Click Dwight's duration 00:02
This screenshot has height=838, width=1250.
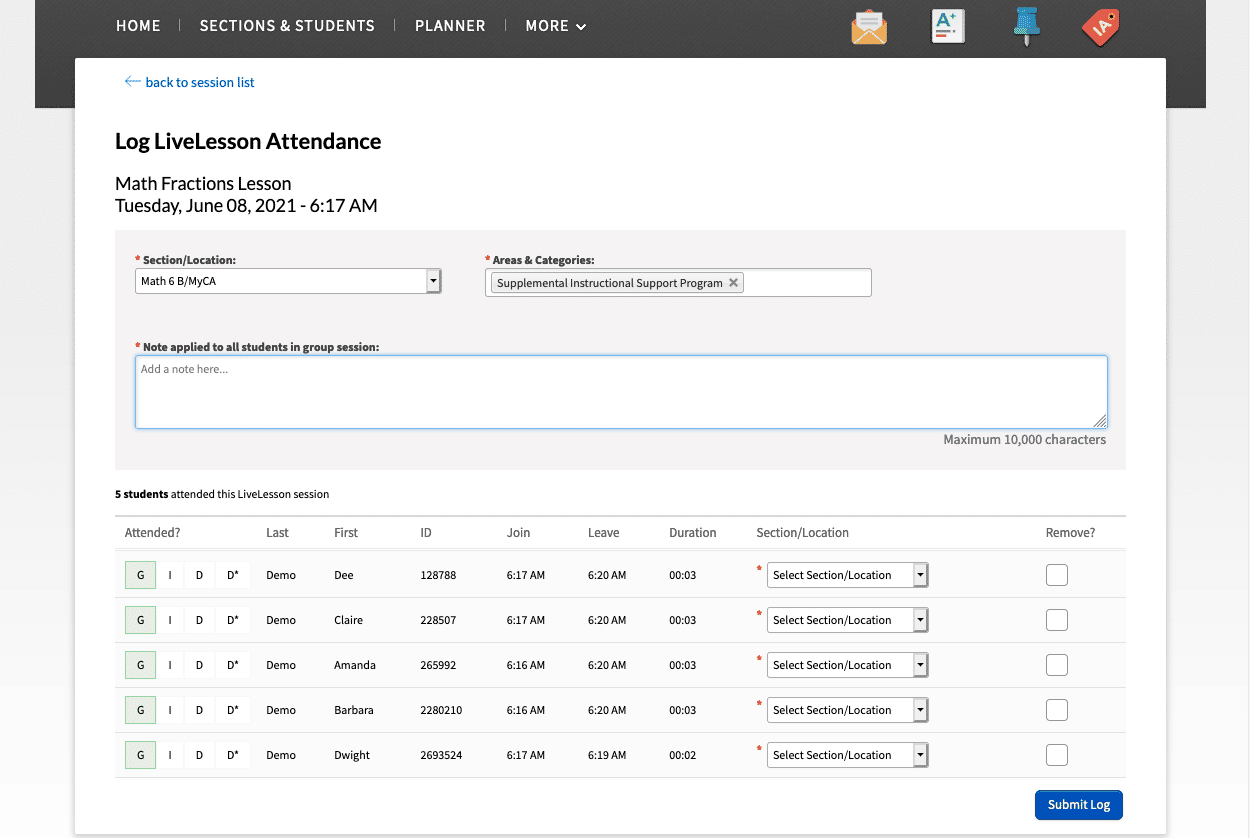tap(683, 755)
